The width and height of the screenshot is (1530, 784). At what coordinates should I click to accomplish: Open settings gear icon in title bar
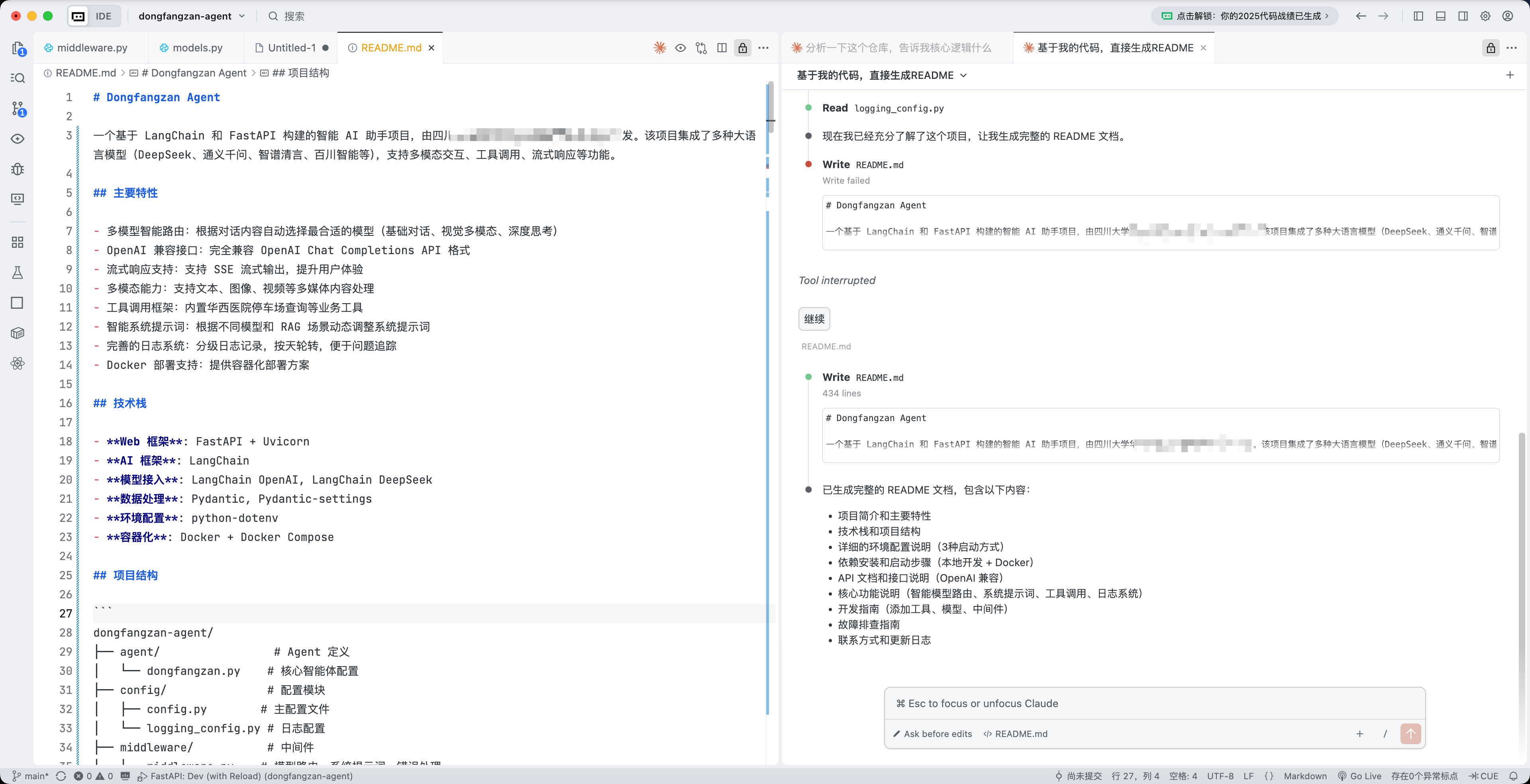point(1485,16)
